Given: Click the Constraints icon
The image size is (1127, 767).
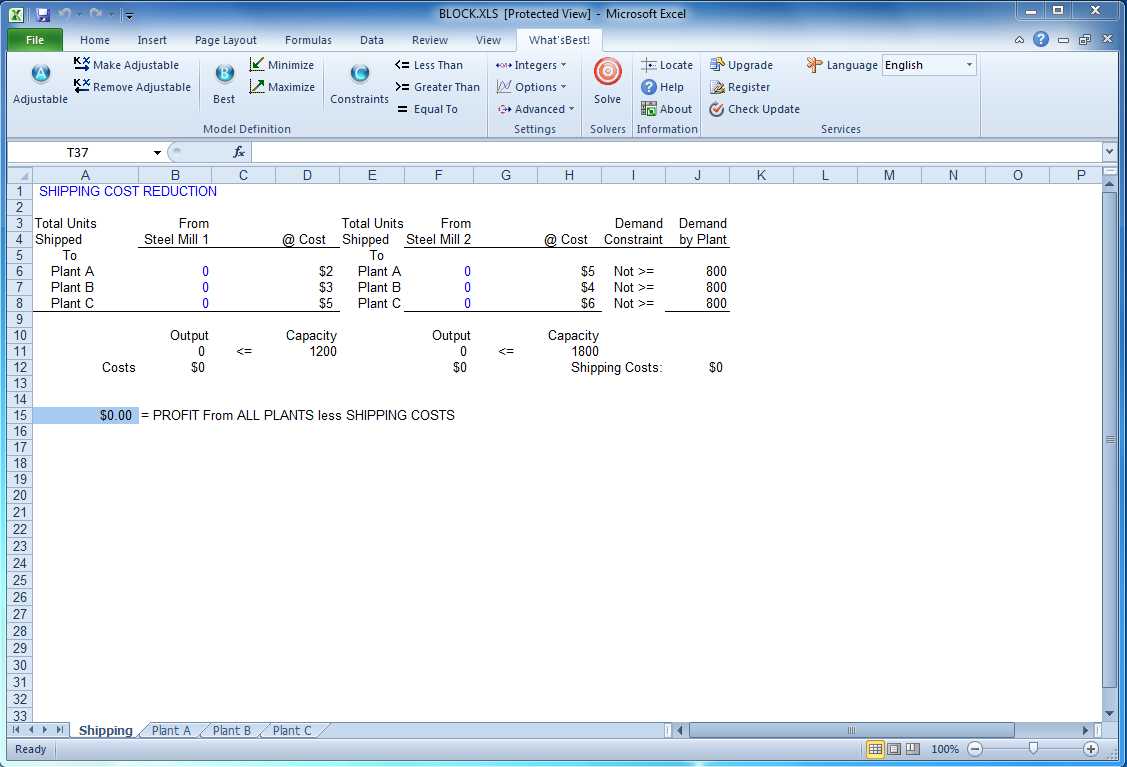Looking at the screenshot, I should pyautogui.click(x=359, y=73).
